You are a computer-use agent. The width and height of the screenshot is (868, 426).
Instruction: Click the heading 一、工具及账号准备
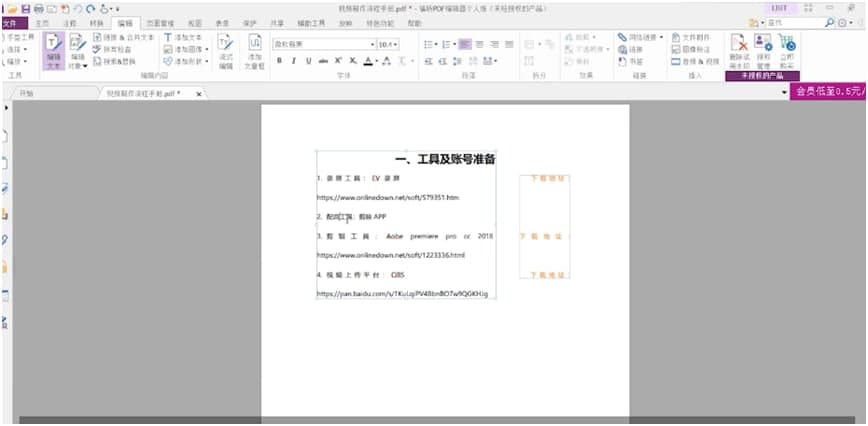[x=445, y=160]
